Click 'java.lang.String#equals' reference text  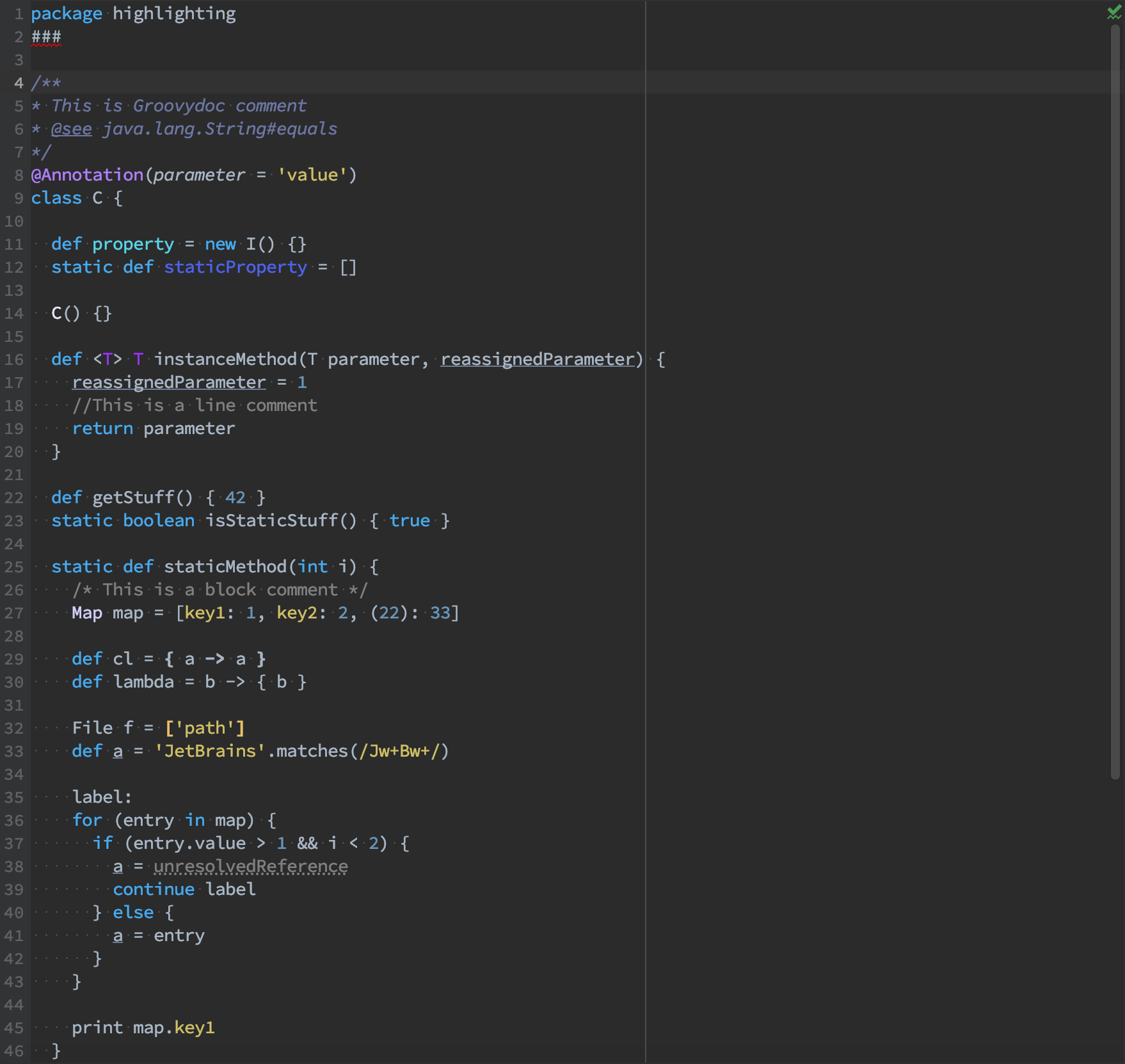pyautogui.click(x=220, y=129)
